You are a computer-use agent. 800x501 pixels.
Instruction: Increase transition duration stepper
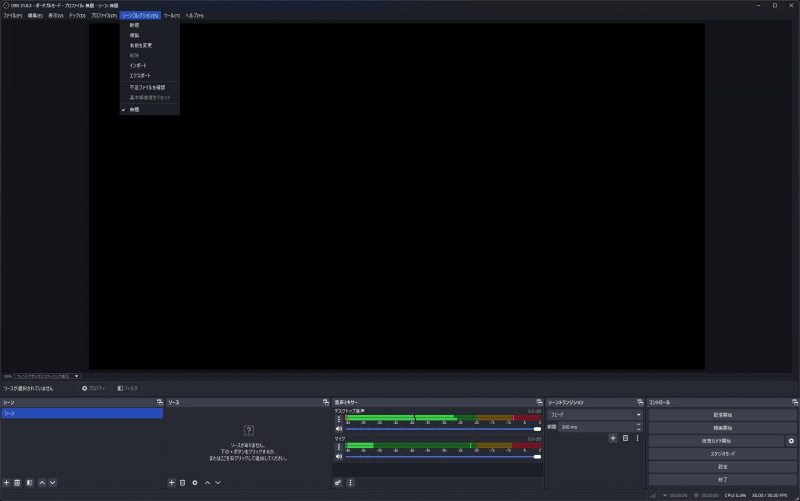click(638, 424)
